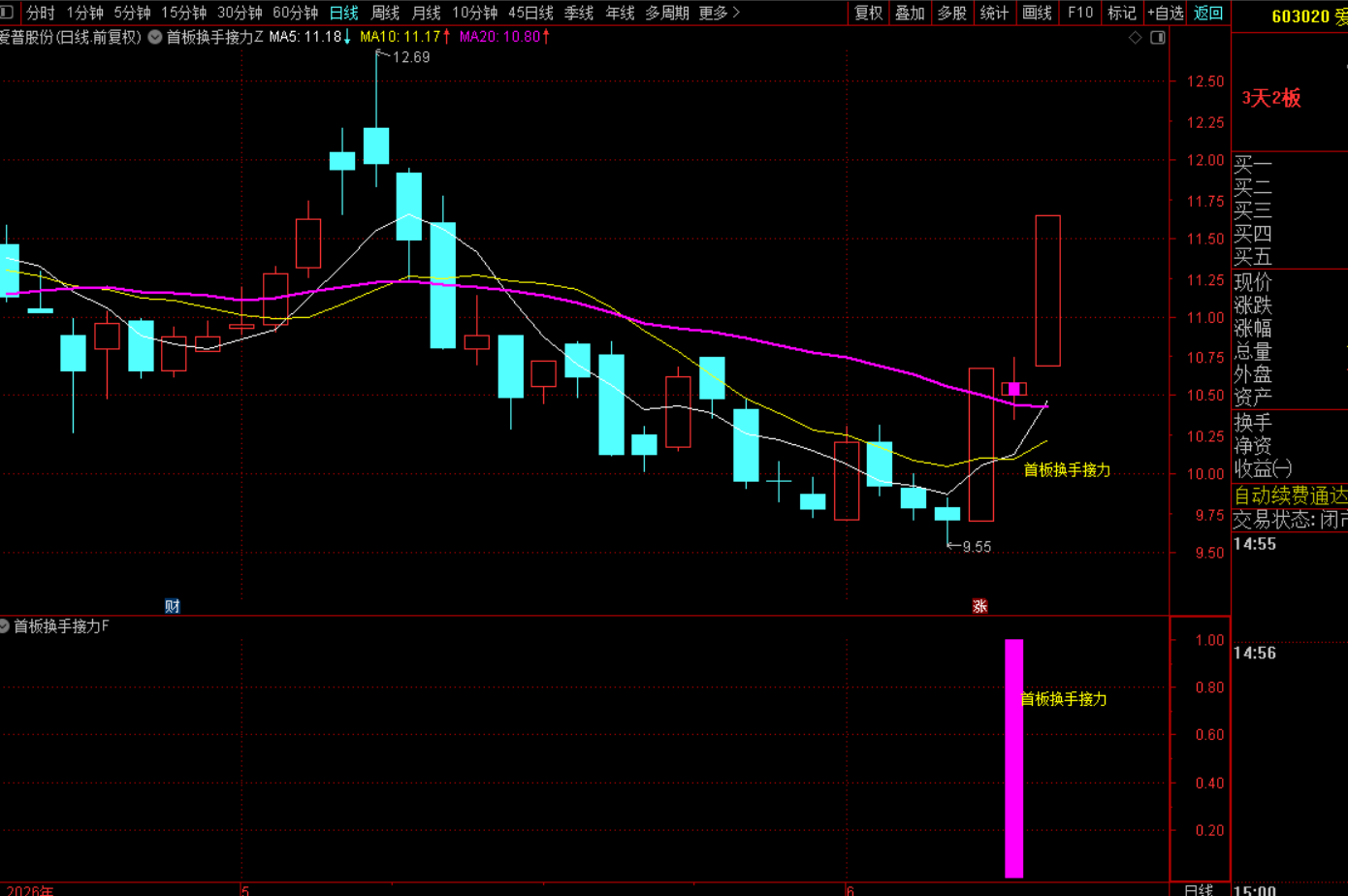Click the 财 financial marker icon

pos(173,606)
